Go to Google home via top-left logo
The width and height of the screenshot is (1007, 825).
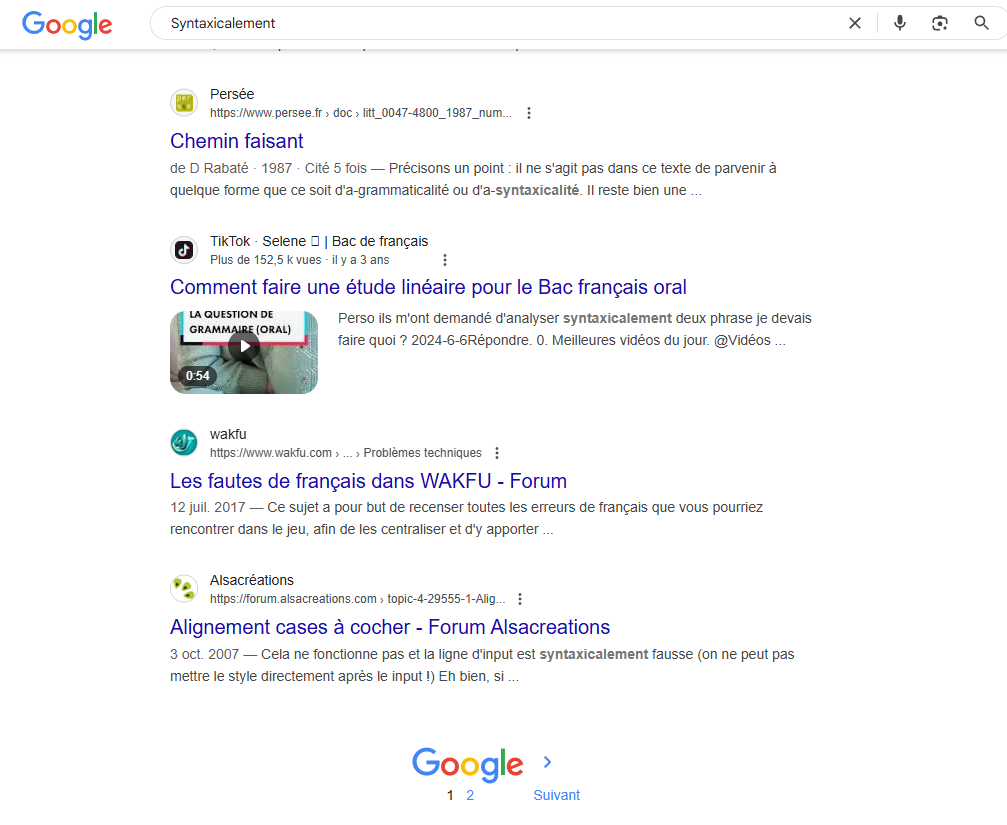(x=67, y=26)
